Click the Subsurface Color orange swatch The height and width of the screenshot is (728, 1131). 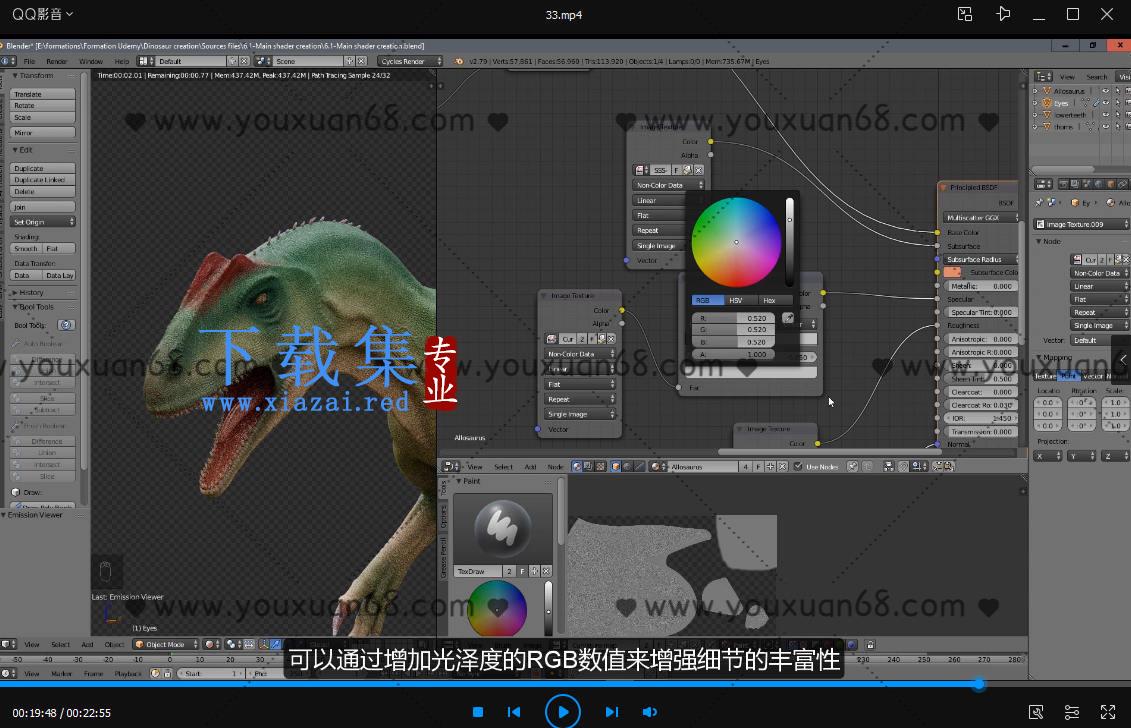(952, 273)
